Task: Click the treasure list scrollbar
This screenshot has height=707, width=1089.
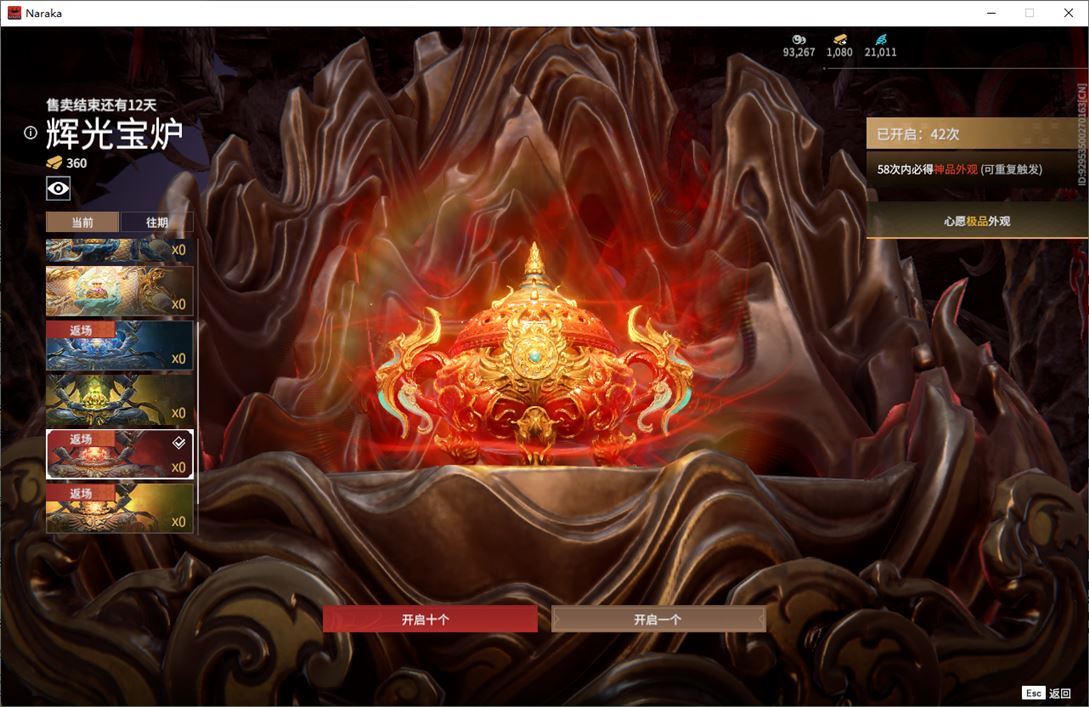Action: point(198,413)
